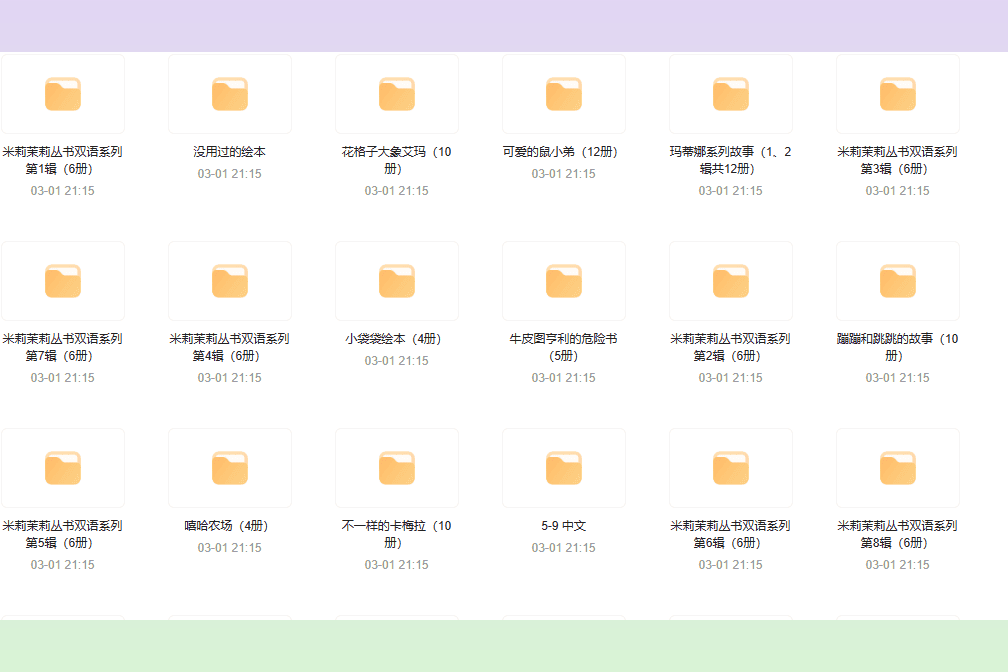This screenshot has width=1008, height=672.
Task: Open the 5-9 中文 folder icon
Action: (564, 468)
